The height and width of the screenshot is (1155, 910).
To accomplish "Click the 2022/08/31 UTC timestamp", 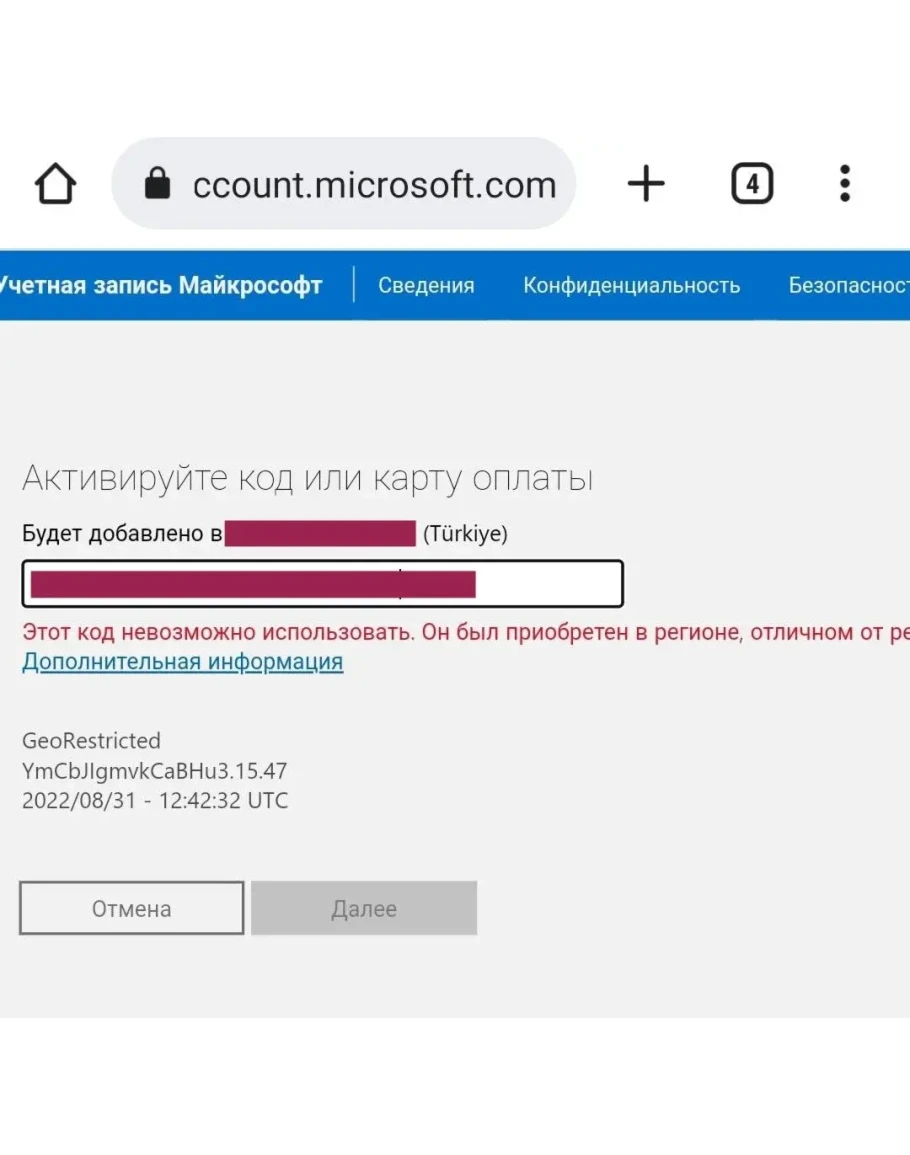I will coord(155,801).
